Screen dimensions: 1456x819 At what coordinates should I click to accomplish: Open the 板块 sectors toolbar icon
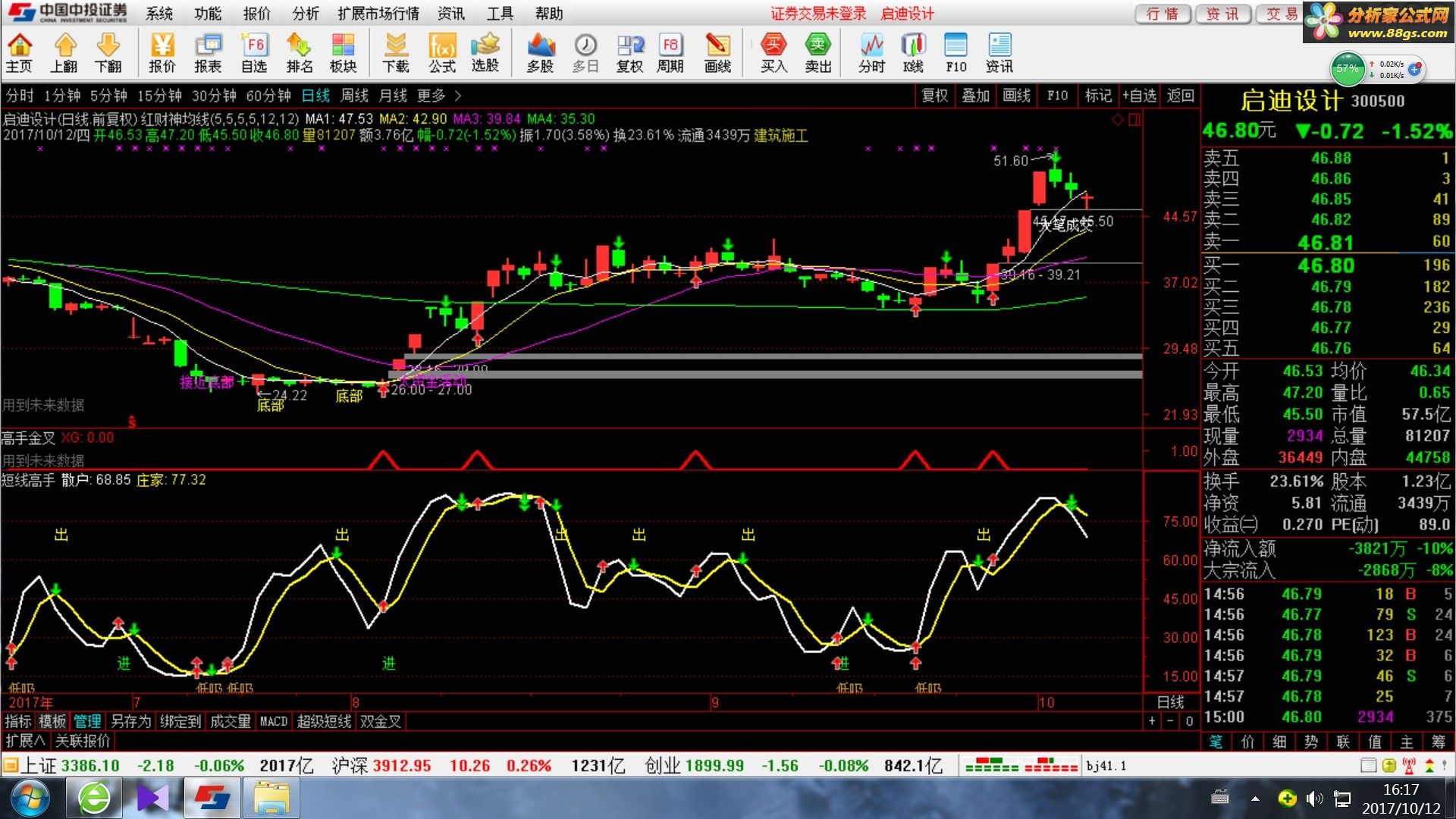tap(344, 53)
